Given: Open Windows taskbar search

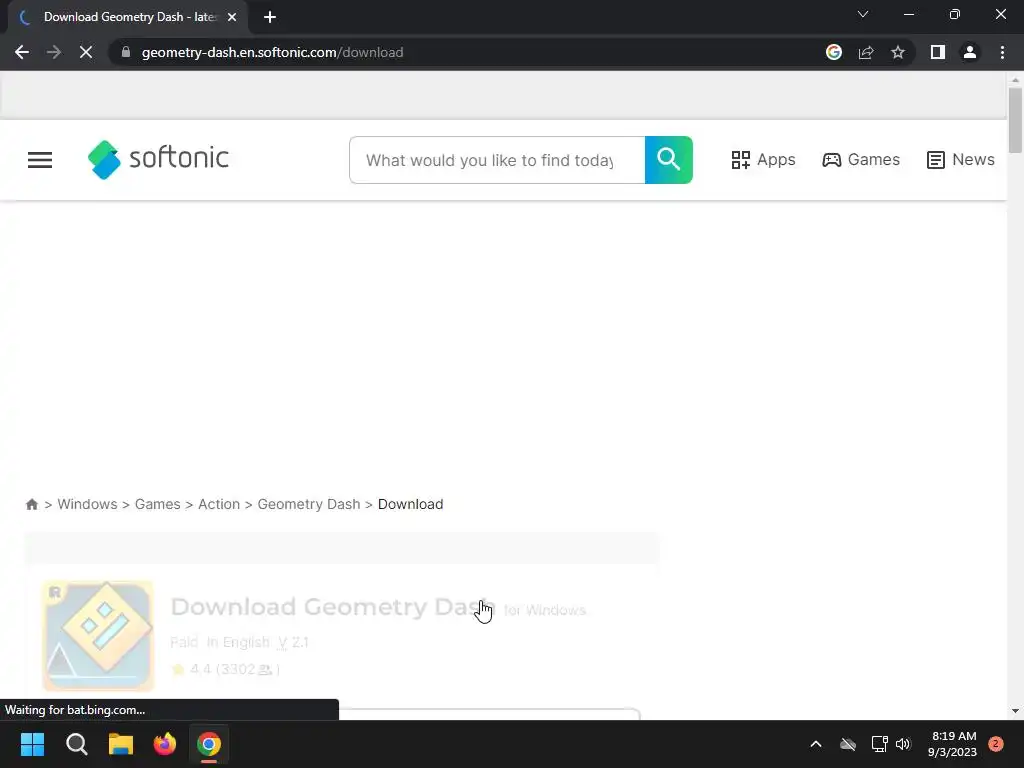Looking at the screenshot, I should (x=76, y=744).
